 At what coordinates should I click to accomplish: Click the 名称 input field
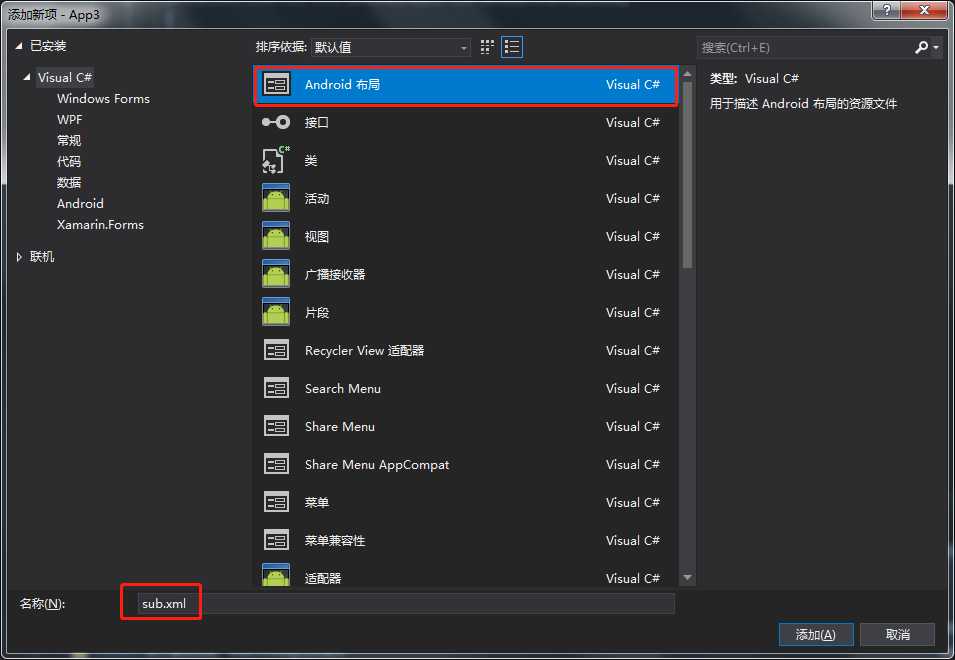[406, 604]
